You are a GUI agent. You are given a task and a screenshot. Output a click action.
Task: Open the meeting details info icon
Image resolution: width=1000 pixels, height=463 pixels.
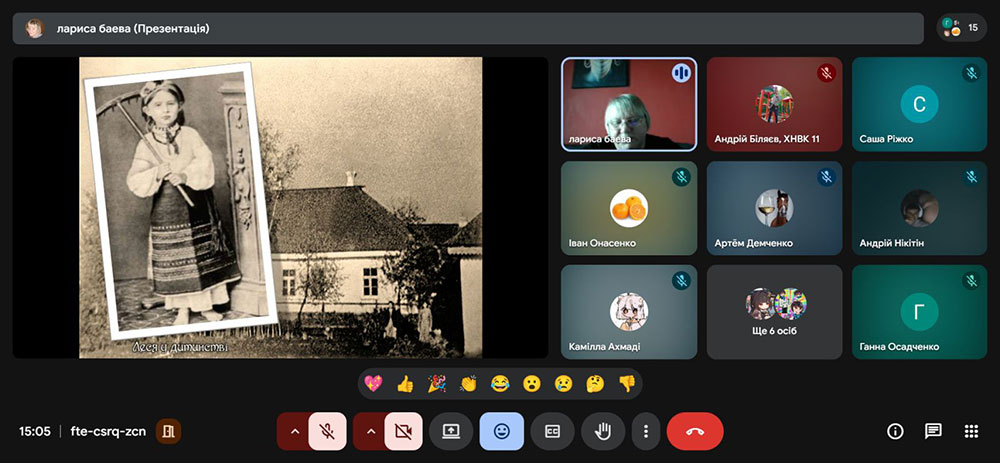point(895,431)
